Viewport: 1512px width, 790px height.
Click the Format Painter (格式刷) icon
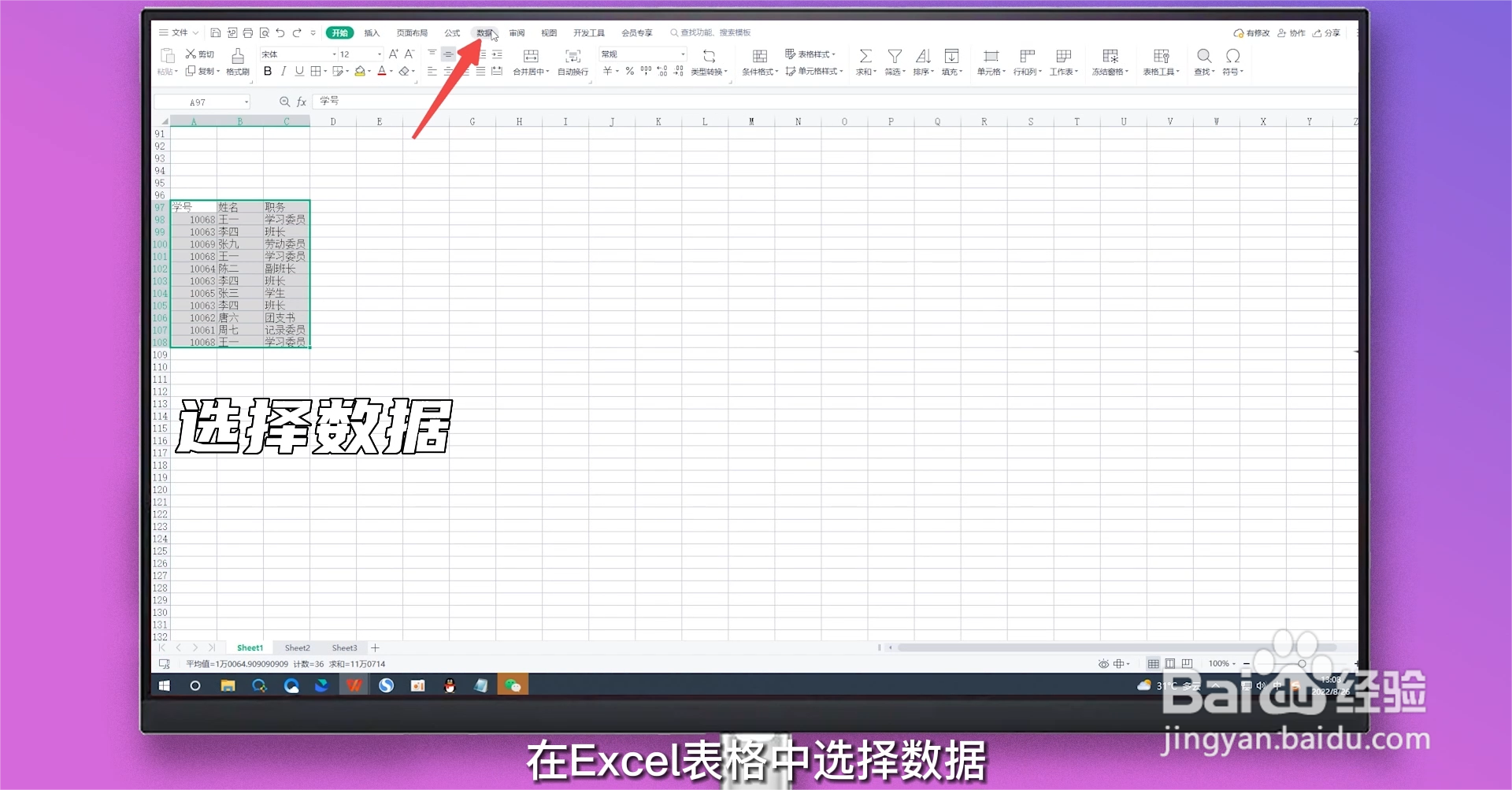[x=238, y=56]
